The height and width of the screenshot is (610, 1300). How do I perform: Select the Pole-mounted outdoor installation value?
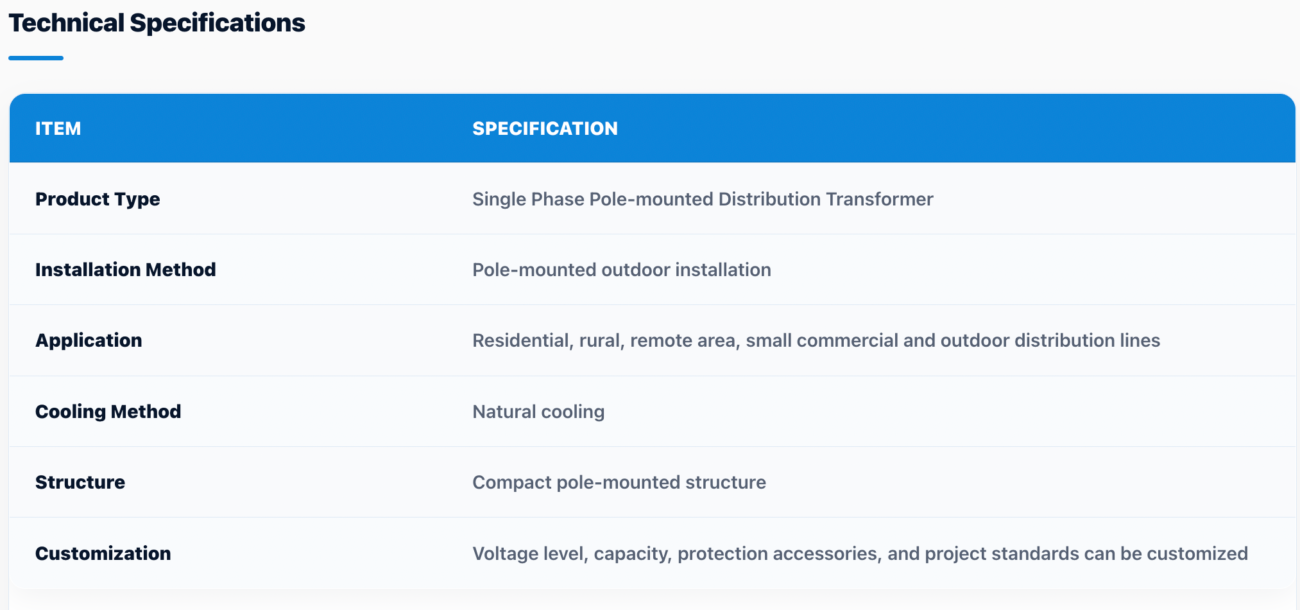point(622,270)
